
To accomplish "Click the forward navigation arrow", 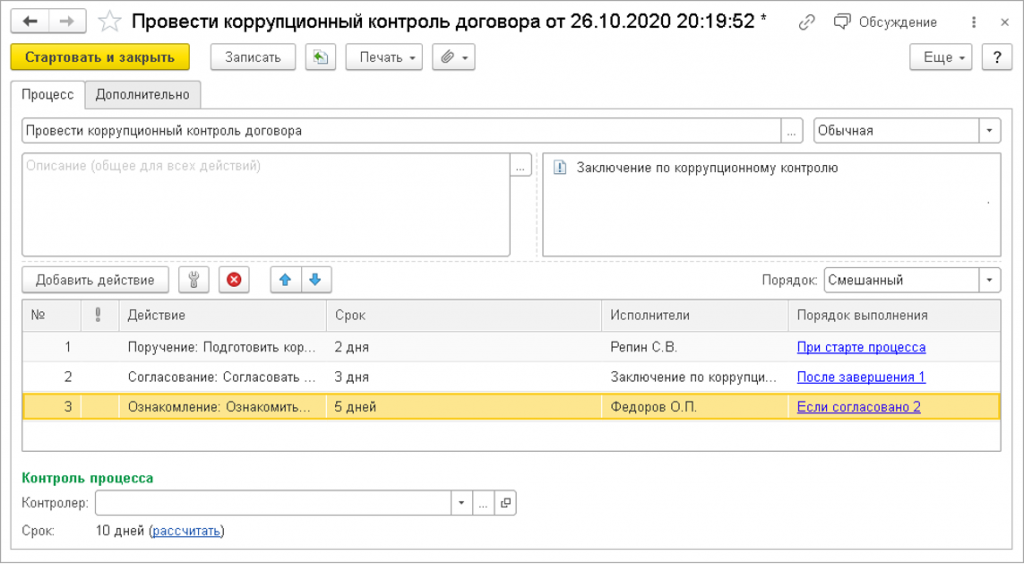I will pyautogui.click(x=66, y=21).
